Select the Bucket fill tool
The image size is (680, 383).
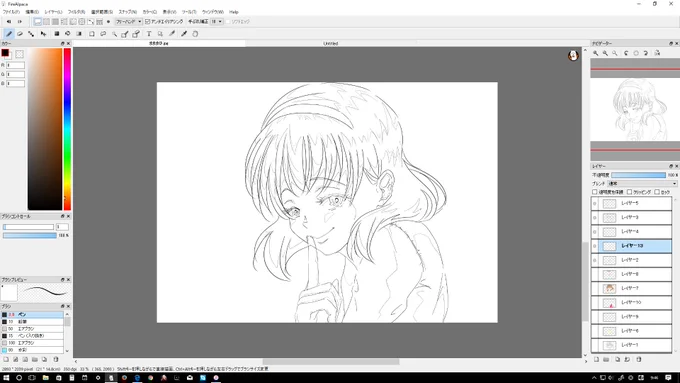pyautogui.click(x=68, y=34)
